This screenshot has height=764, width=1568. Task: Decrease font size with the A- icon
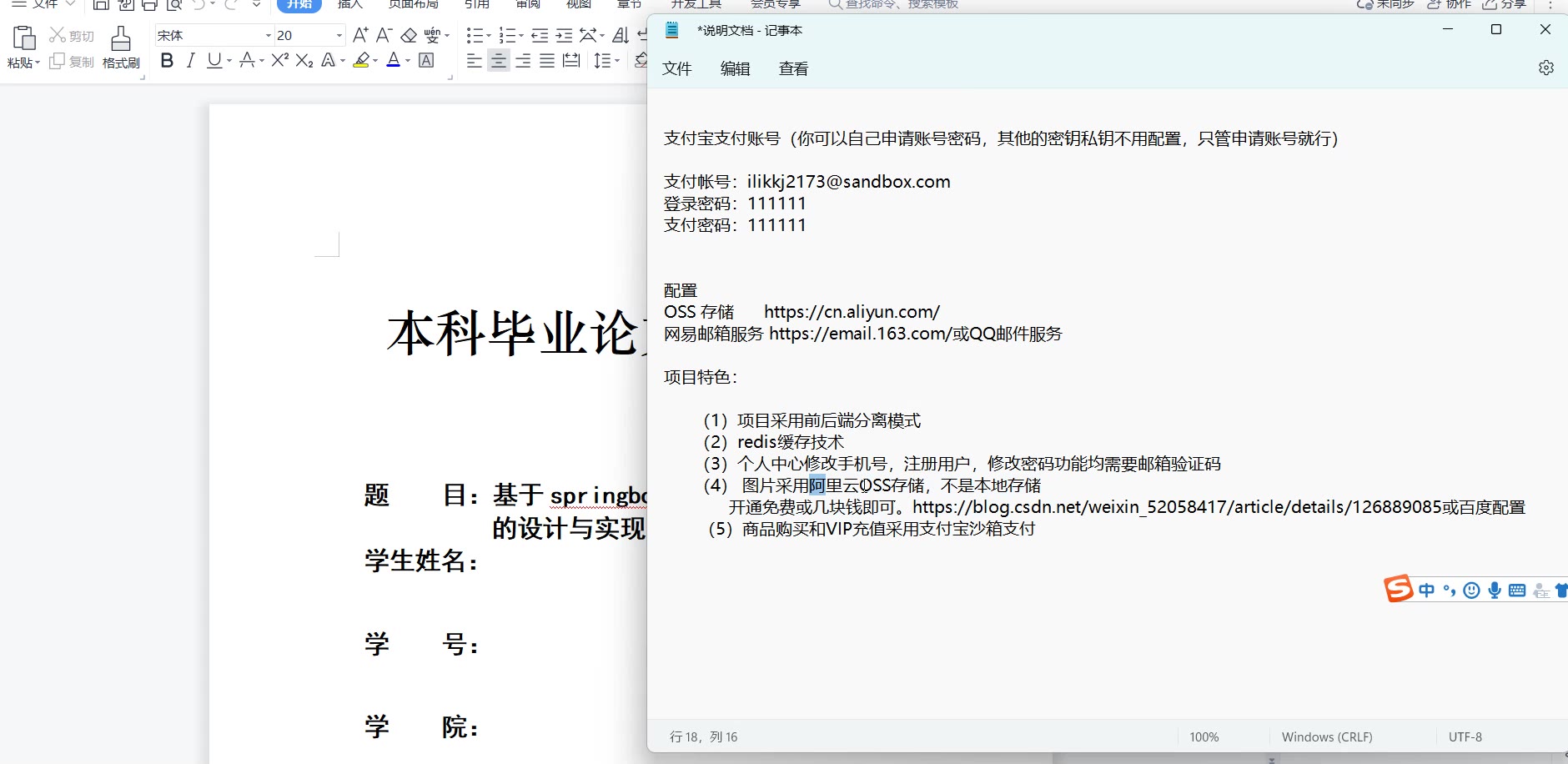point(384,35)
